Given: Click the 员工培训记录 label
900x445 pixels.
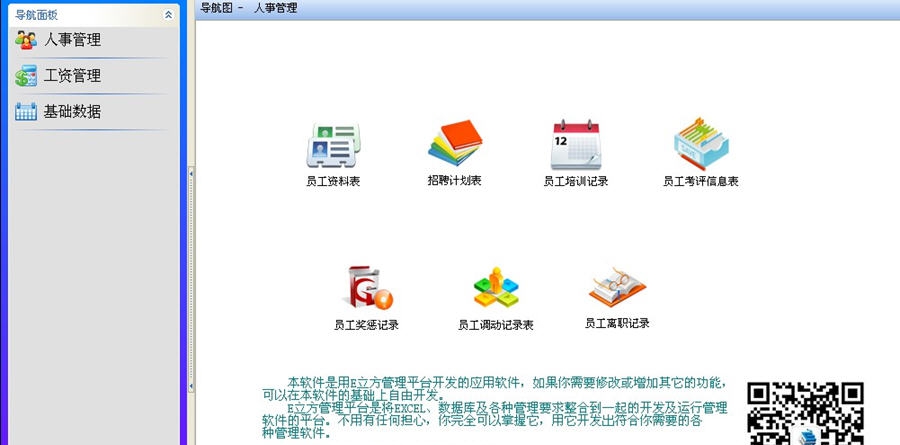Looking at the screenshot, I should (576, 181).
